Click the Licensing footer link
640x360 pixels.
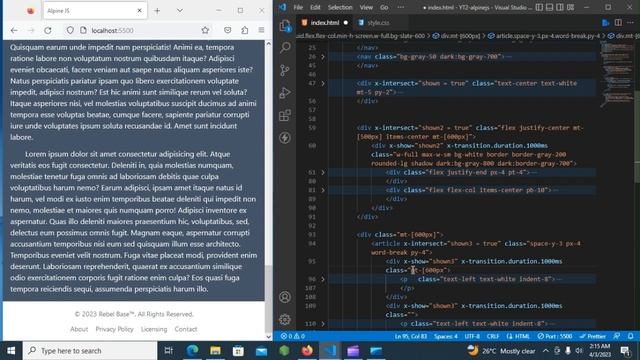point(154,329)
